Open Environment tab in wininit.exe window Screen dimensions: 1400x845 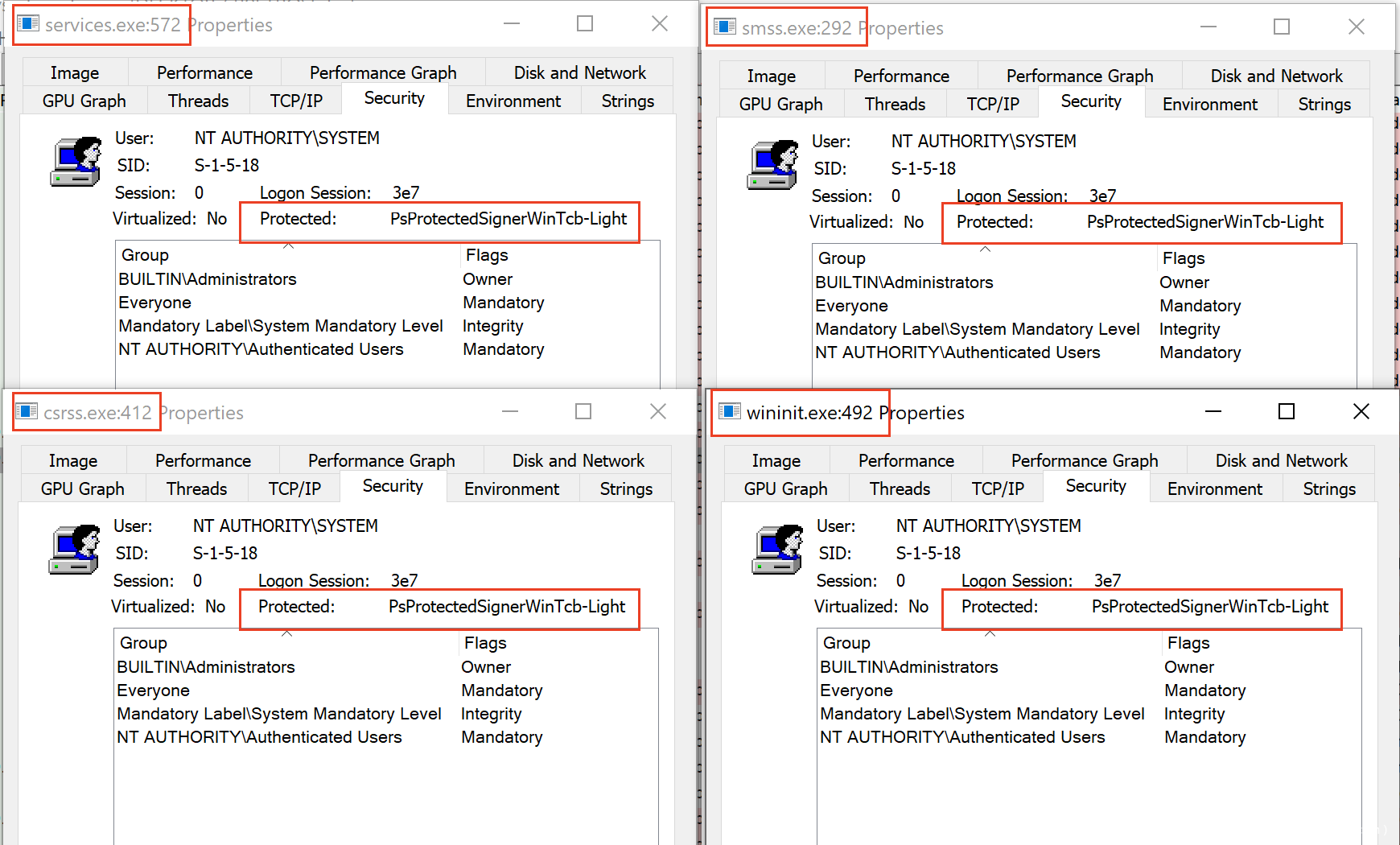1215,488
